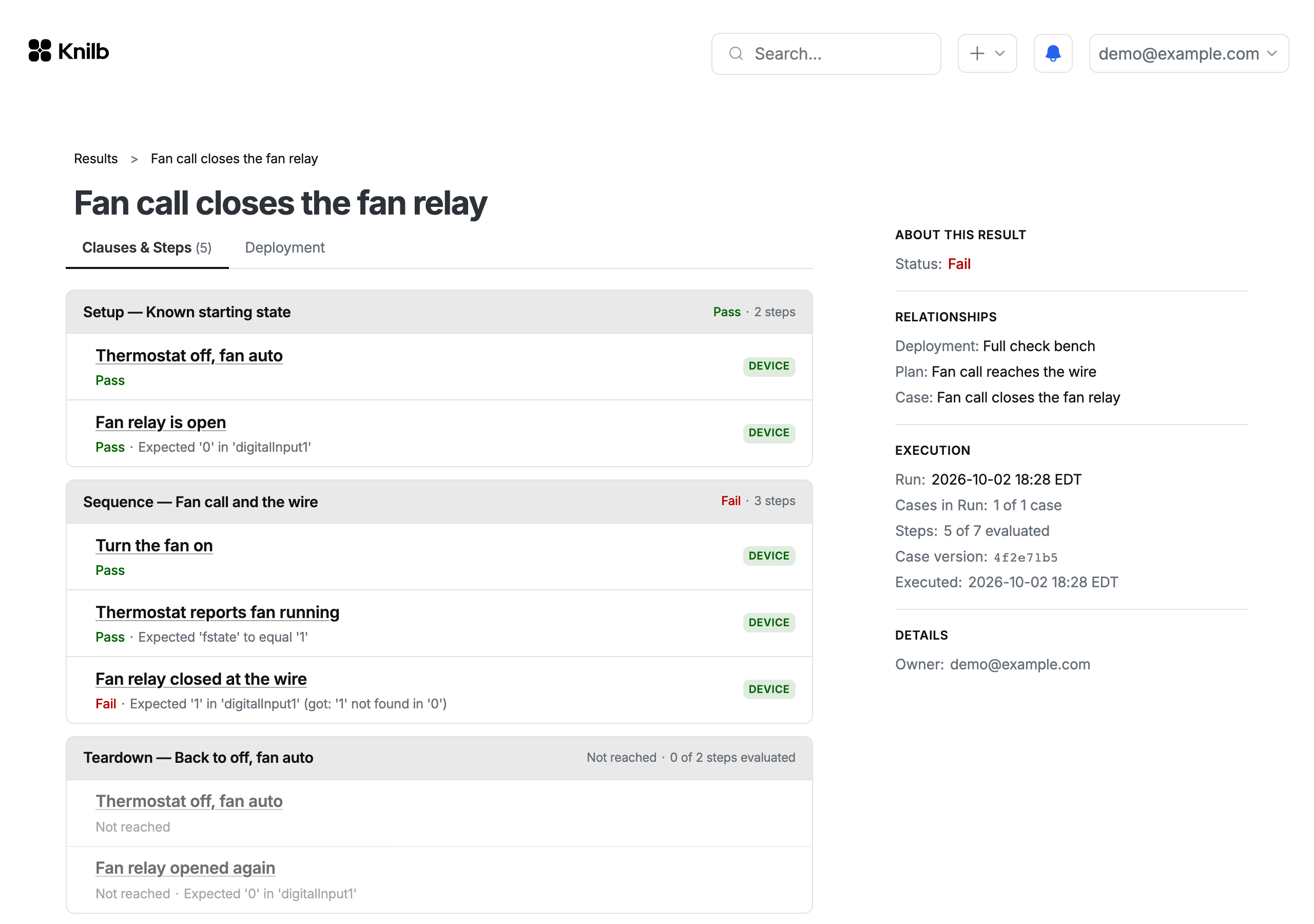Open the run 2026-10-02 18:28 EDT
The image size is (1314, 924).
pos(1006,479)
